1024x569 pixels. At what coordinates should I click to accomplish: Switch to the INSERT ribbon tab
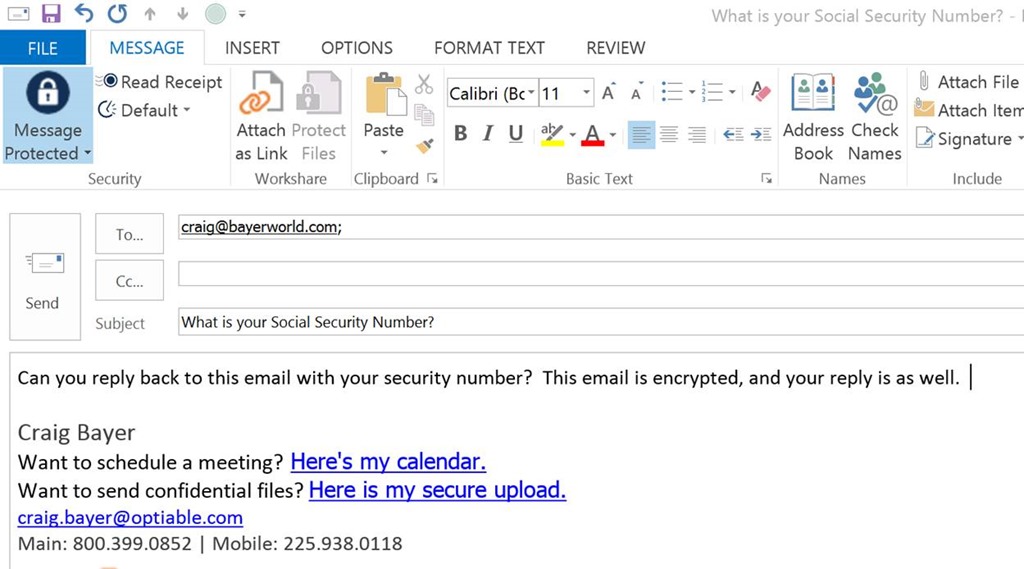252,48
